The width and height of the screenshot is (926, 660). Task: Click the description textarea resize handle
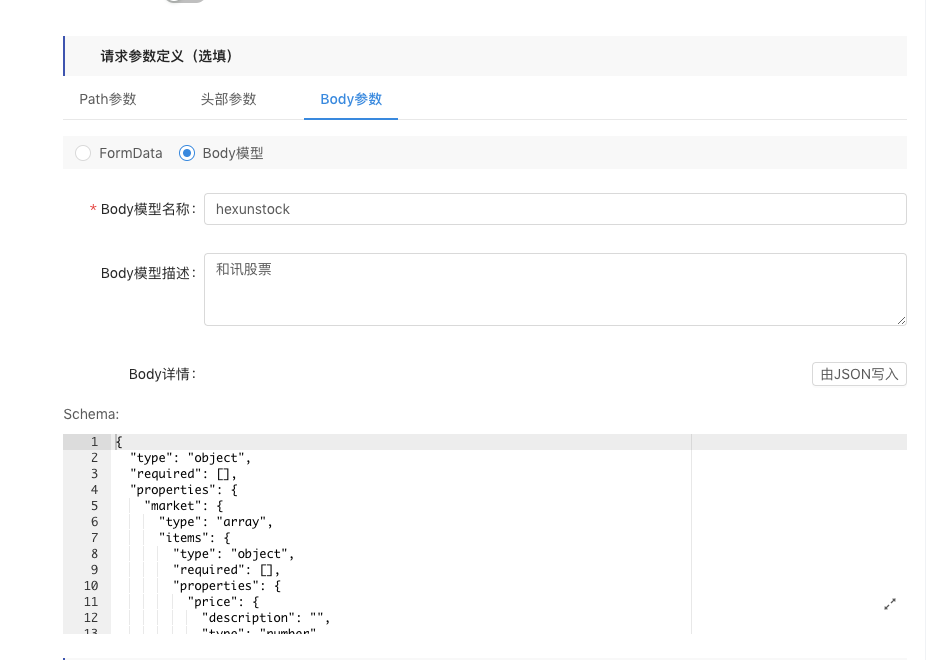[901, 320]
